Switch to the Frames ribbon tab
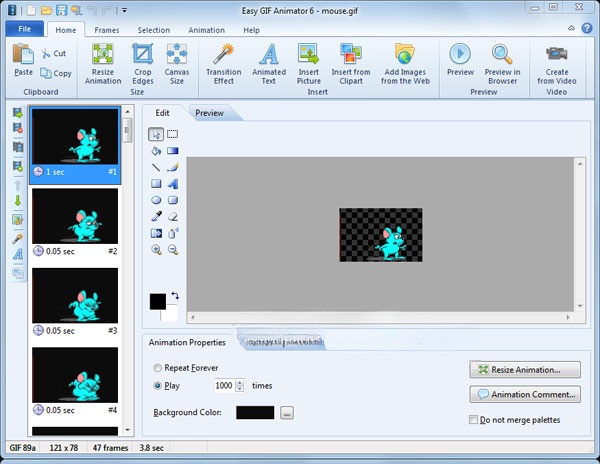This screenshot has width=600, height=464. [107, 30]
